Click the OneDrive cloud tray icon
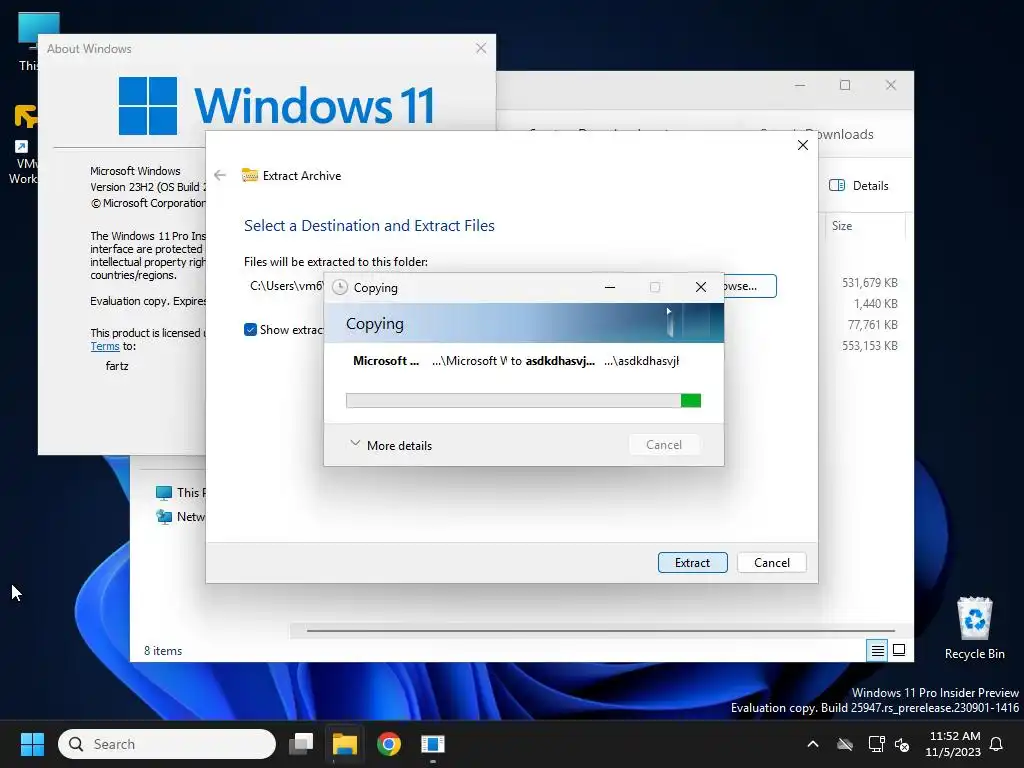Image resolution: width=1024 pixels, height=768 pixels. click(844, 744)
